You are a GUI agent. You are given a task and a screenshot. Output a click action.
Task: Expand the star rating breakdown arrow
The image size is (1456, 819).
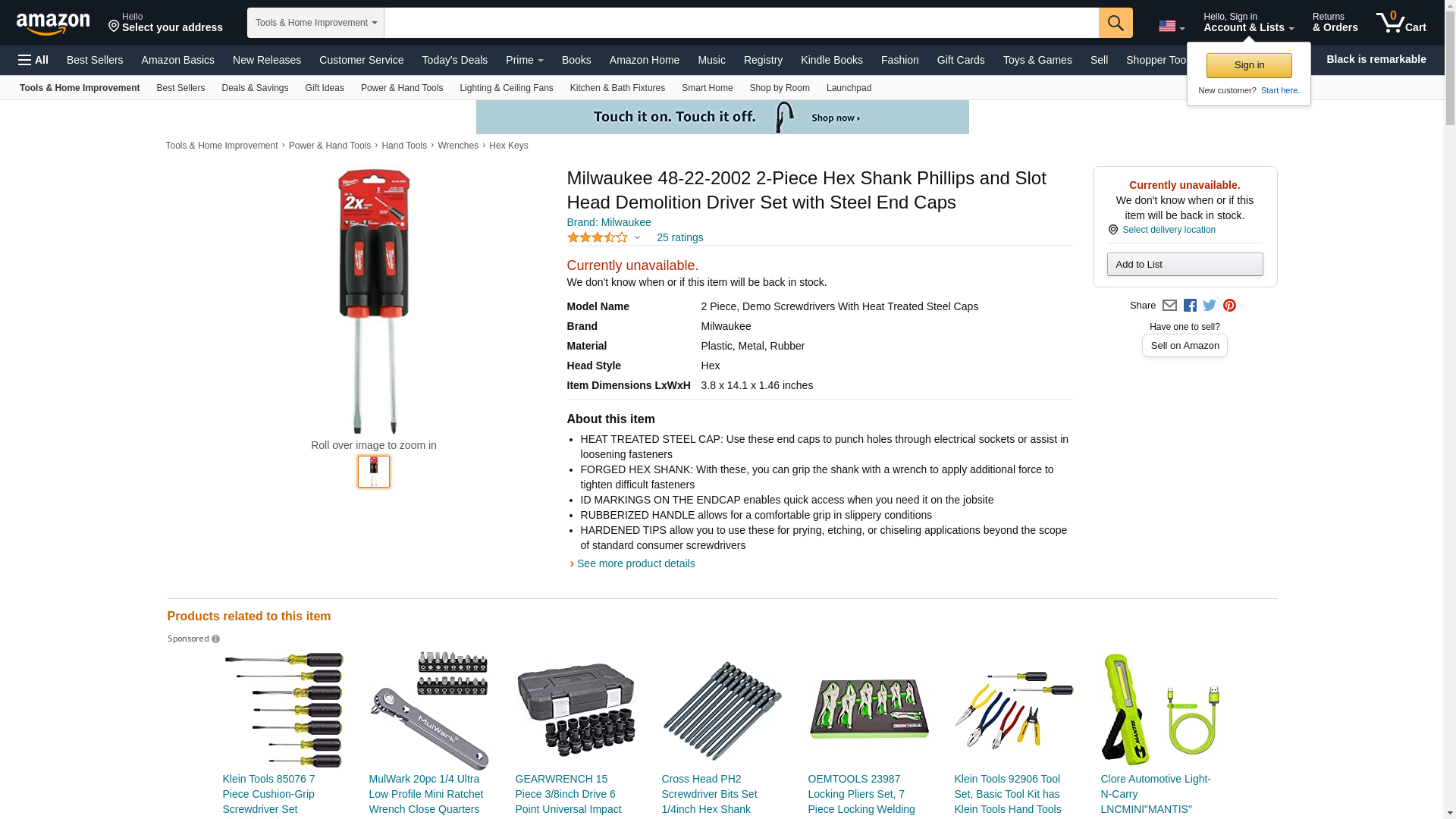pos(637,237)
